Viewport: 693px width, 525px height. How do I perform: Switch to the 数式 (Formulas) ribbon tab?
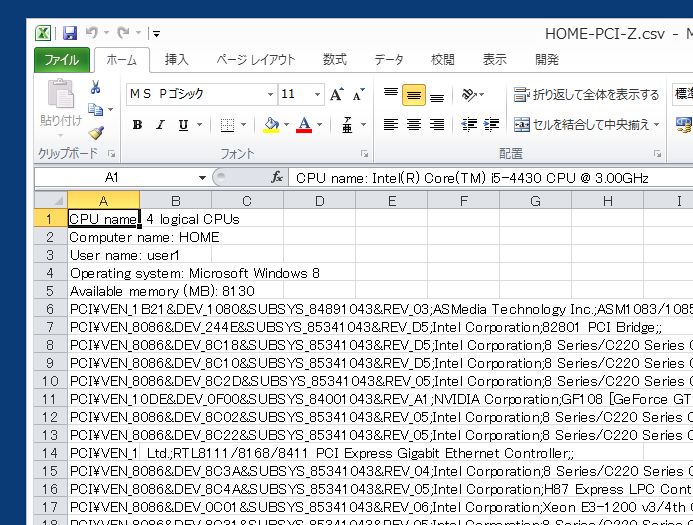coord(335,60)
